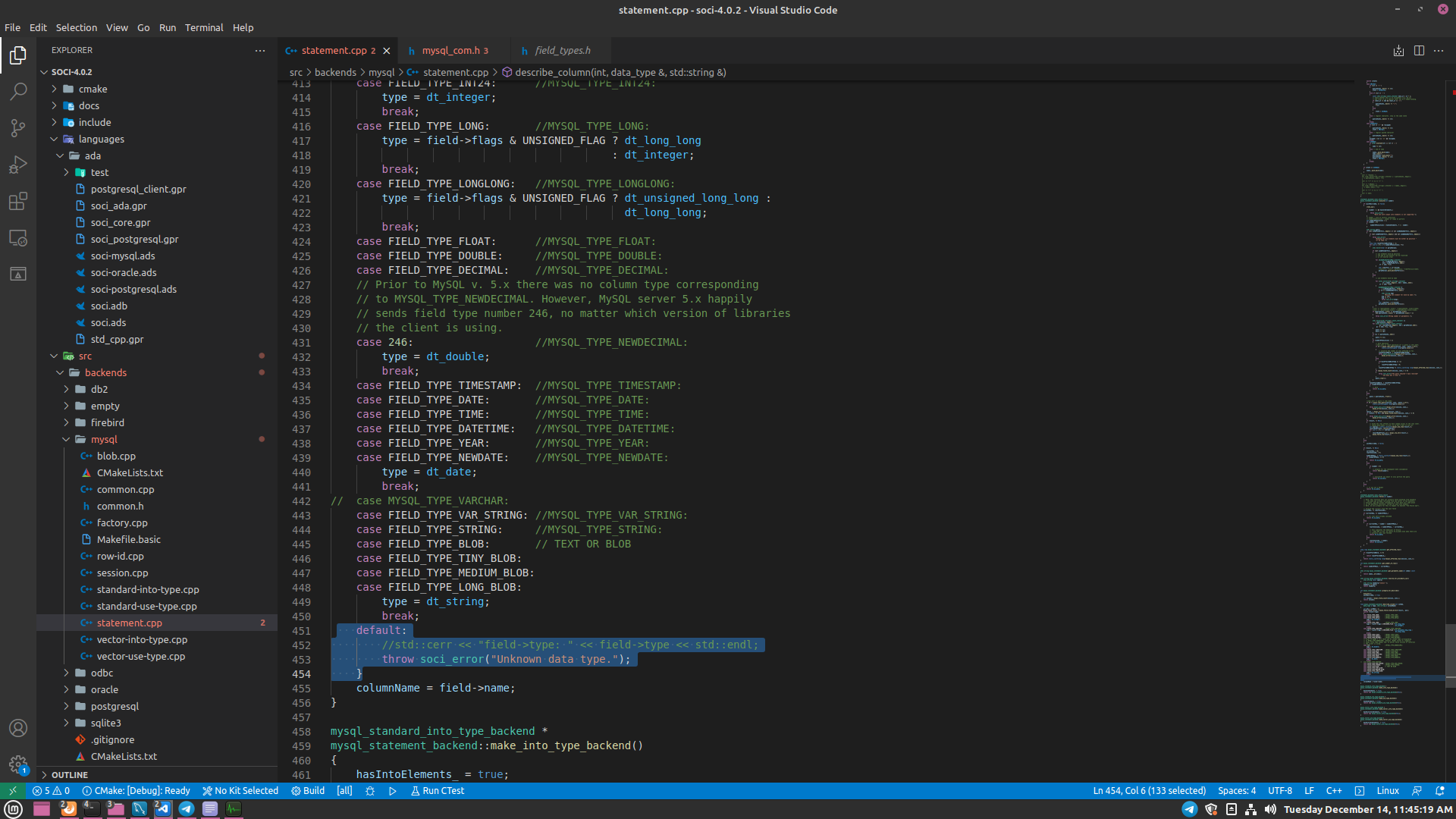Open the Extensions view
The image size is (1456, 819).
18,201
